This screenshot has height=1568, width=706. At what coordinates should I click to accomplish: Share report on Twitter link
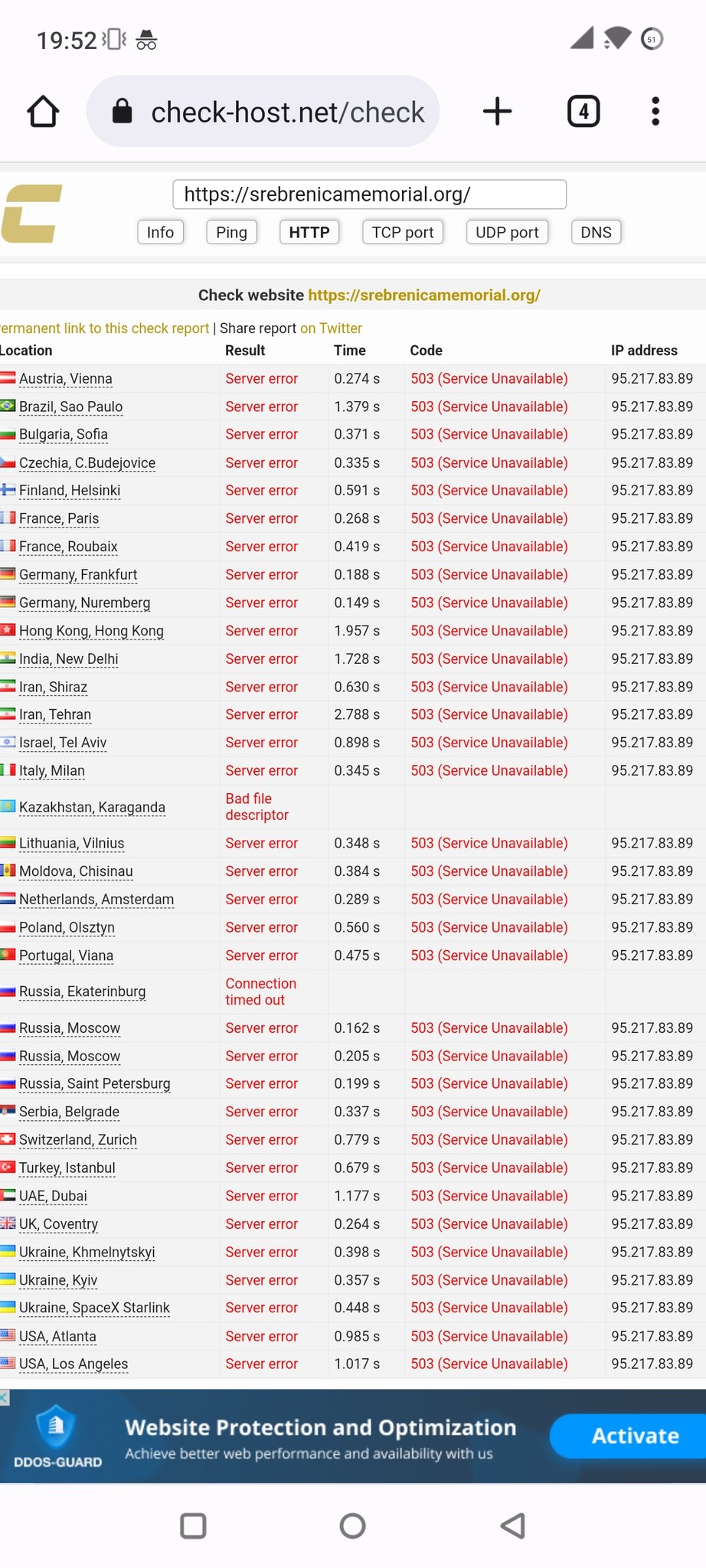click(x=331, y=328)
